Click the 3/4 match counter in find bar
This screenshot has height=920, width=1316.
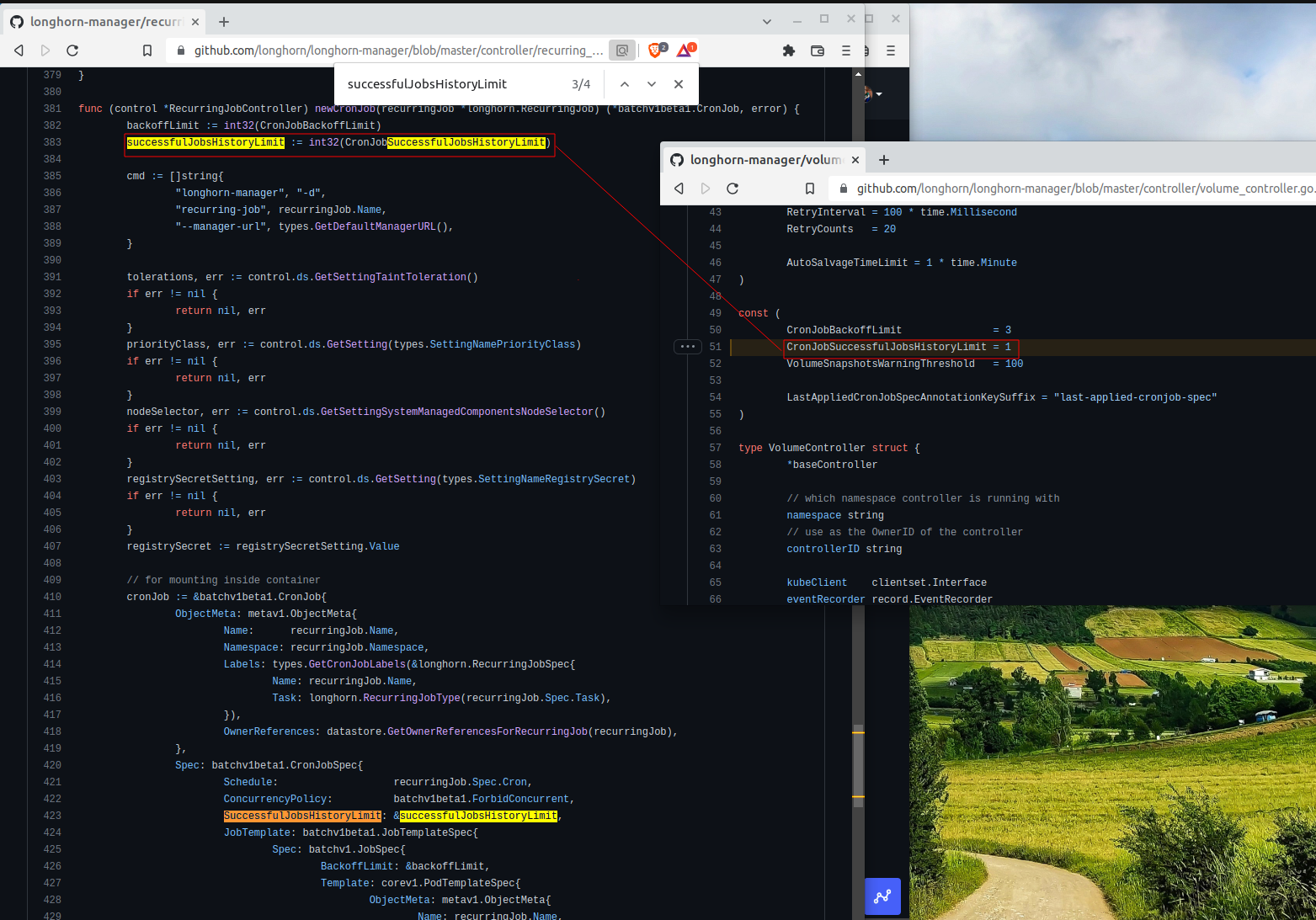tap(581, 84)
